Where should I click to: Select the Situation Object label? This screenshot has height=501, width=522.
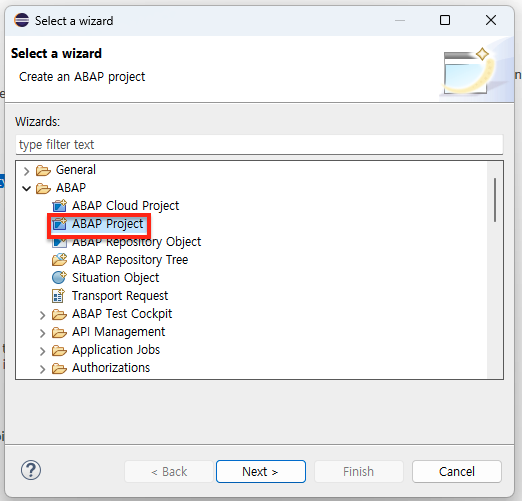point(115,278)
